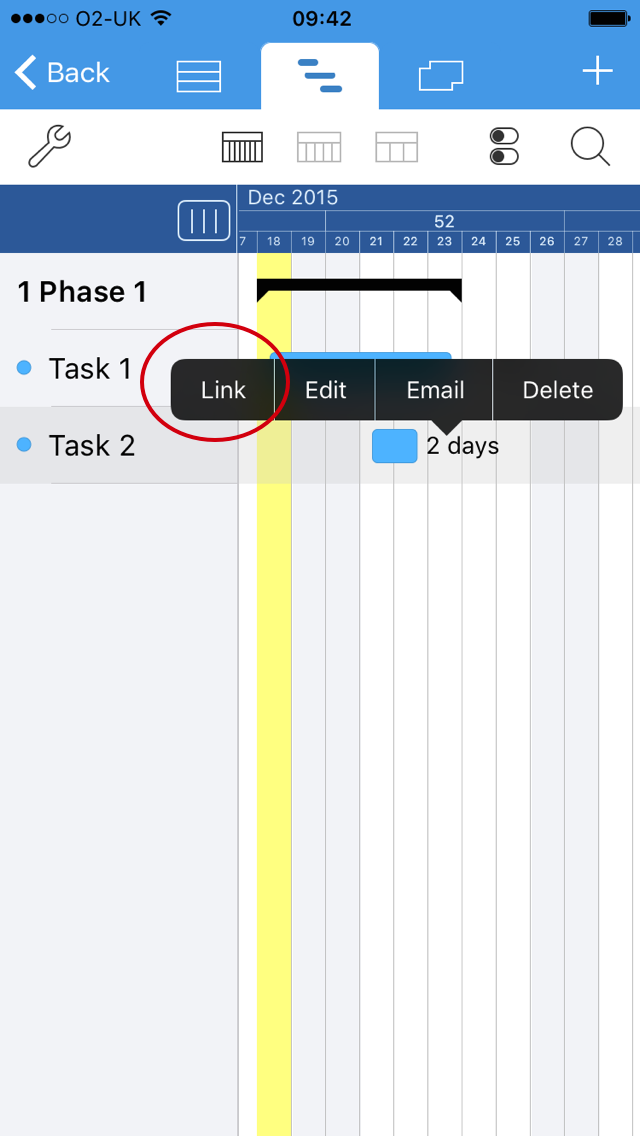
Task: Select the widest timeline zoom icon
Action: point(396,147)
